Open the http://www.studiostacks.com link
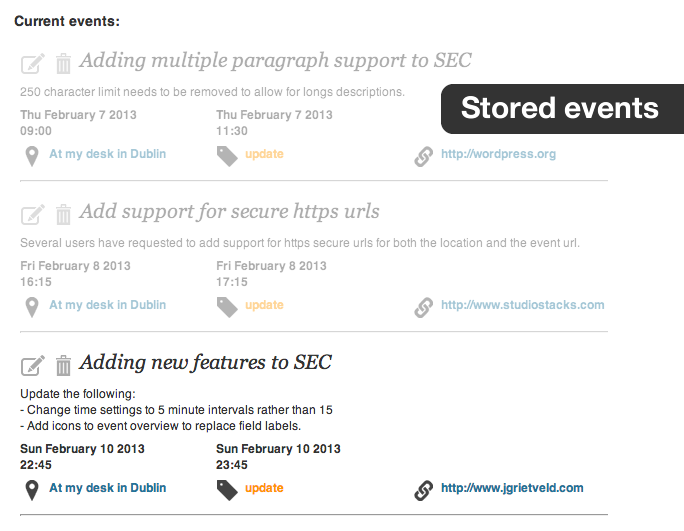The height and width of the screenshot is (531, 684). (523, 305)
